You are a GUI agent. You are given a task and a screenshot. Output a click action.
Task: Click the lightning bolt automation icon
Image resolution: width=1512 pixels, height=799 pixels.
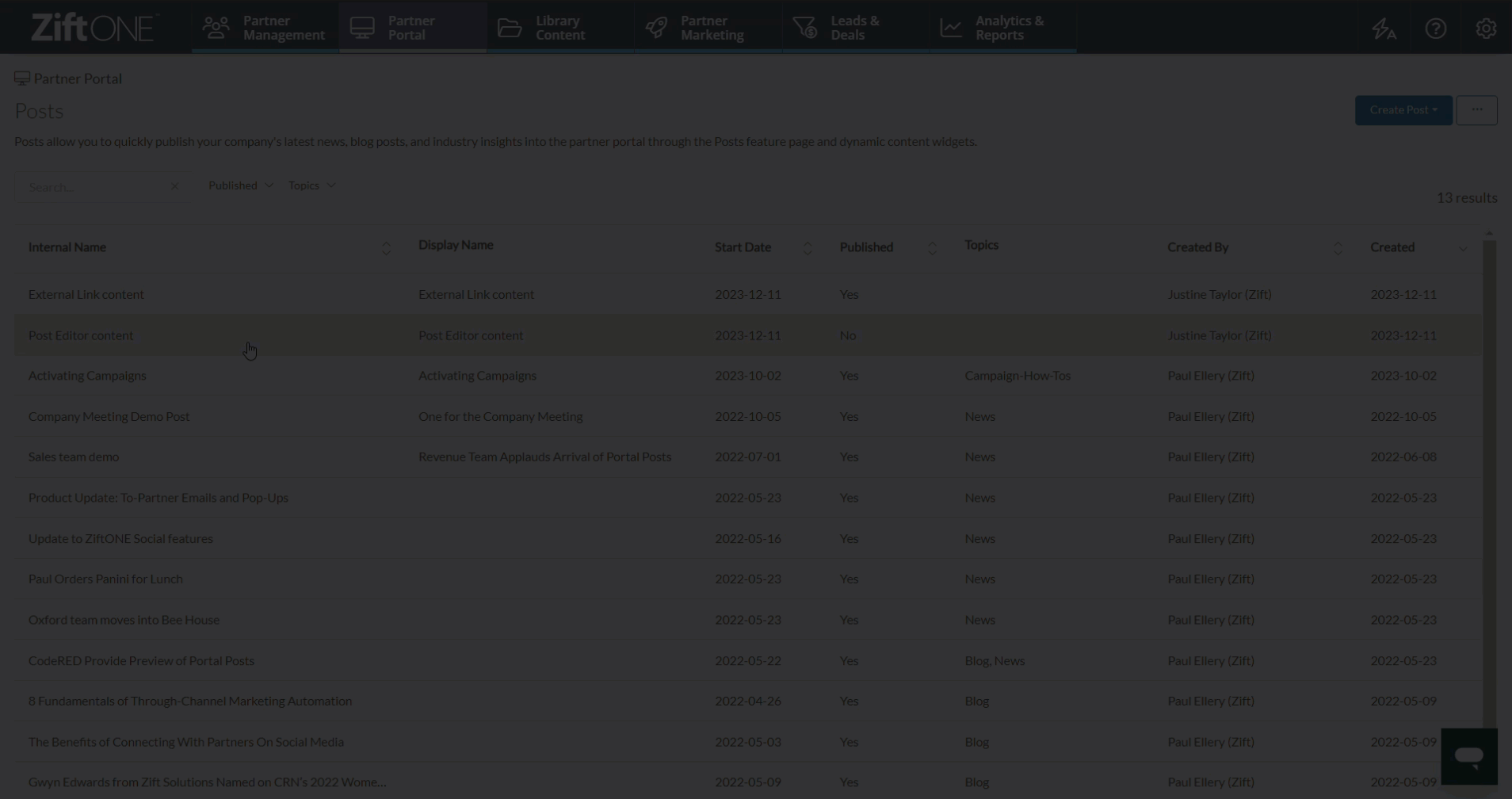1384,29
